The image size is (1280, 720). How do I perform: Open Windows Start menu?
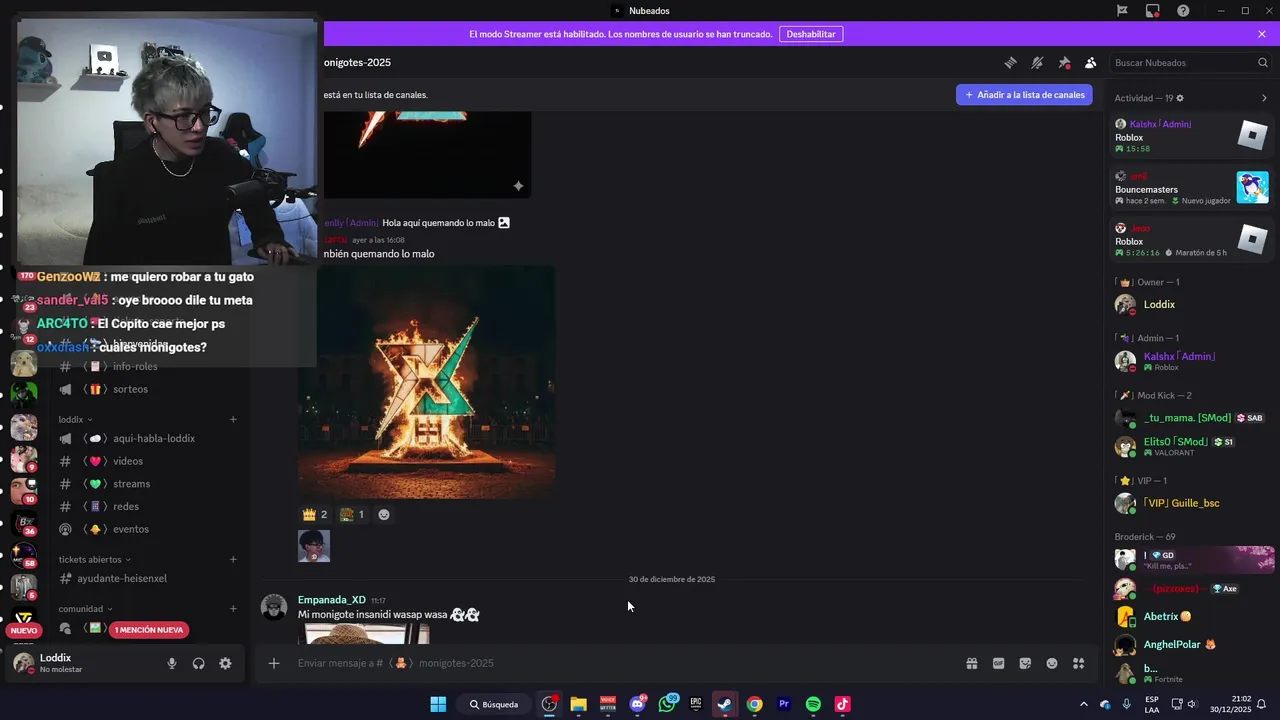click(x=438, y=704)
